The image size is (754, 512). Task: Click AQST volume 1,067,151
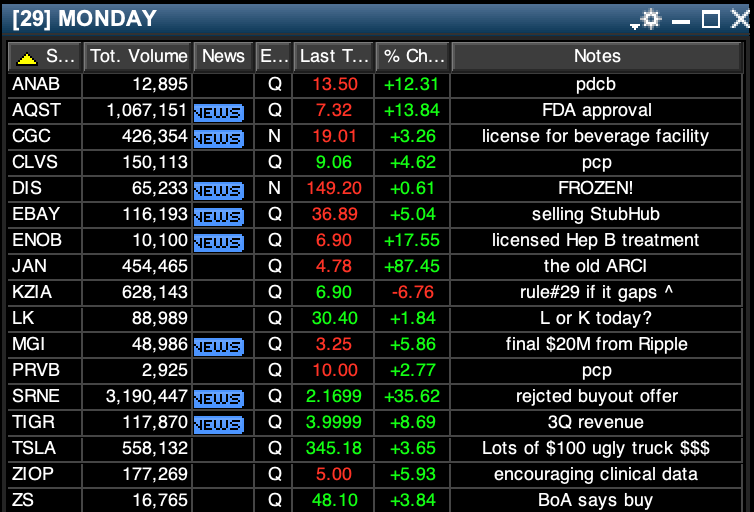click(147, 111)
